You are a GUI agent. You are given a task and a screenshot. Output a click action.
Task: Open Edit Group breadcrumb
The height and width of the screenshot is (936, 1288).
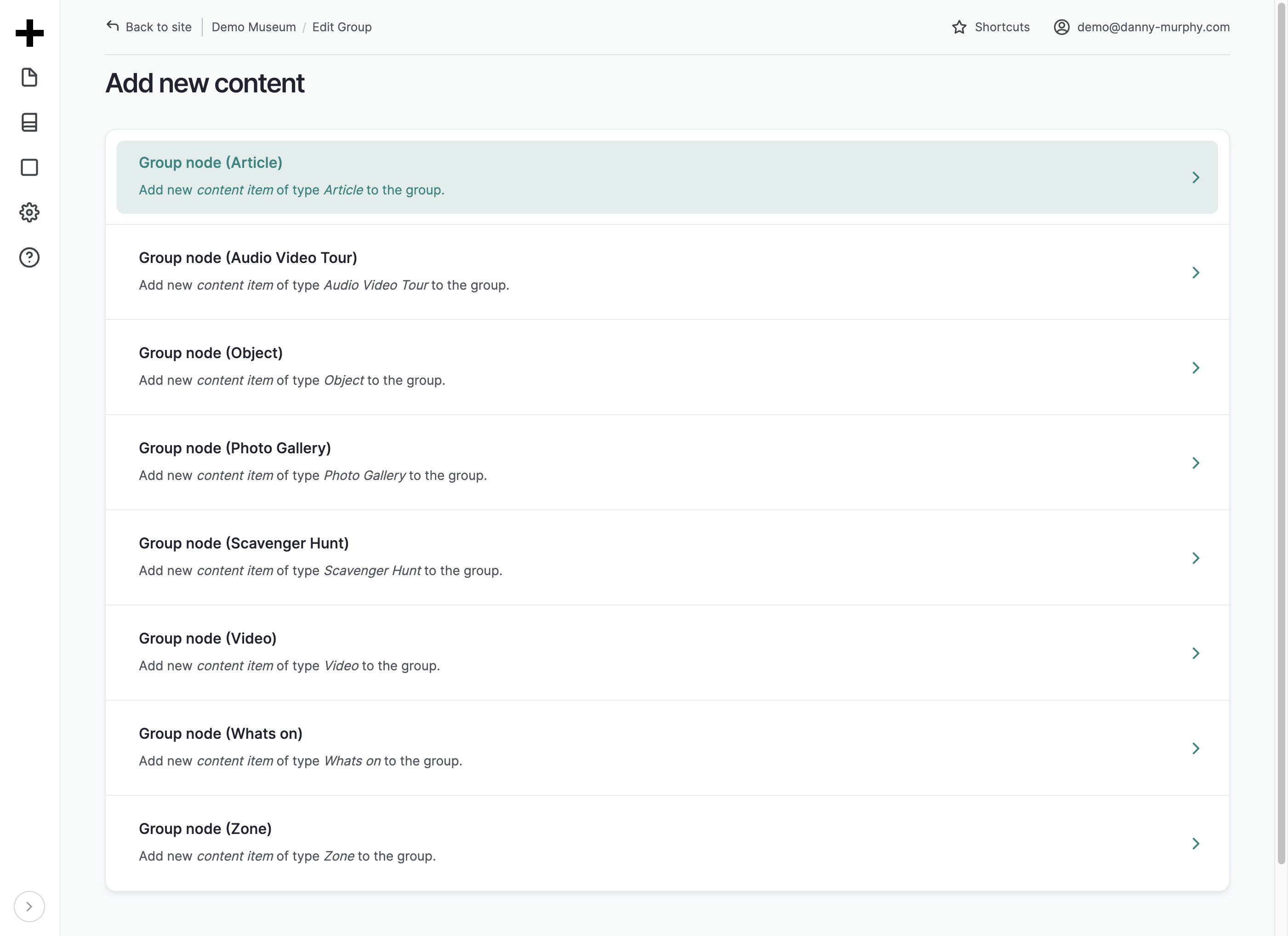[x=342, y=27]
